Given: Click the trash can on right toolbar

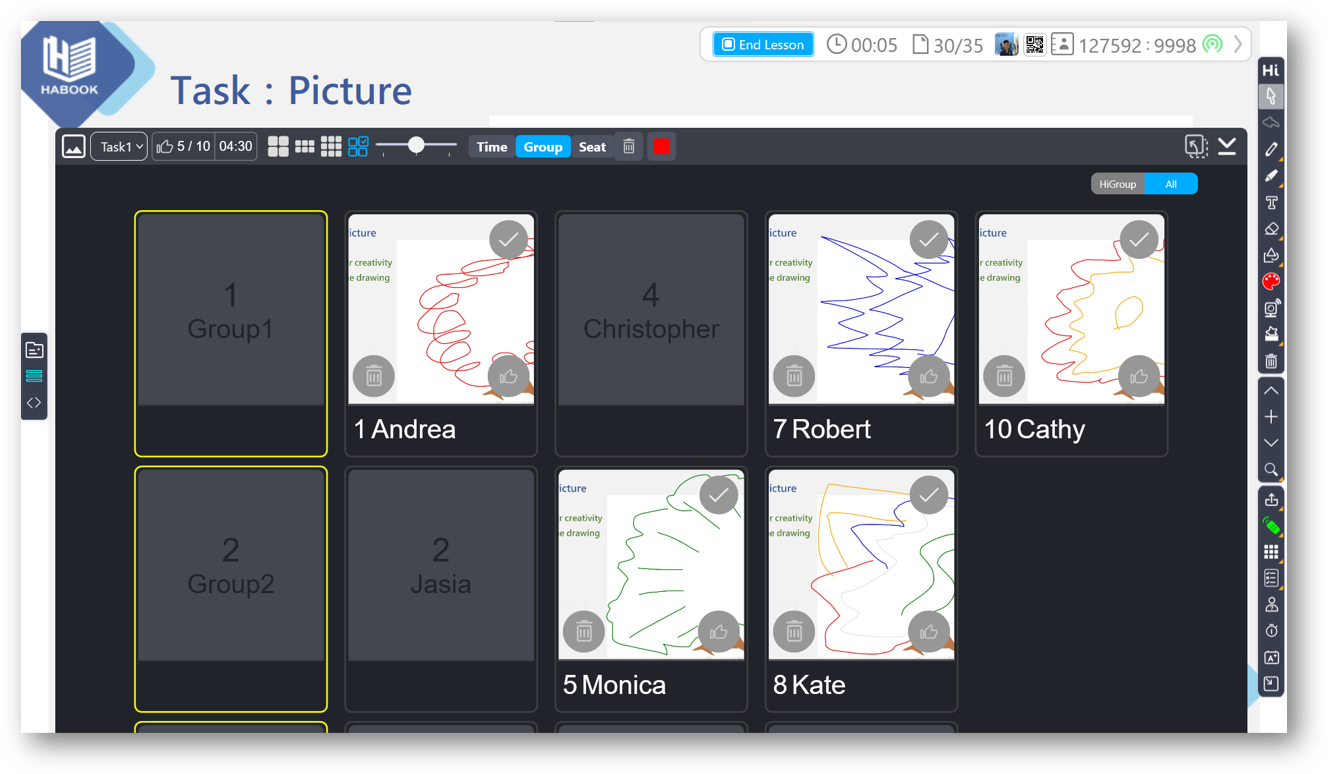Looking at the screenshot, I should (1271, 361).
